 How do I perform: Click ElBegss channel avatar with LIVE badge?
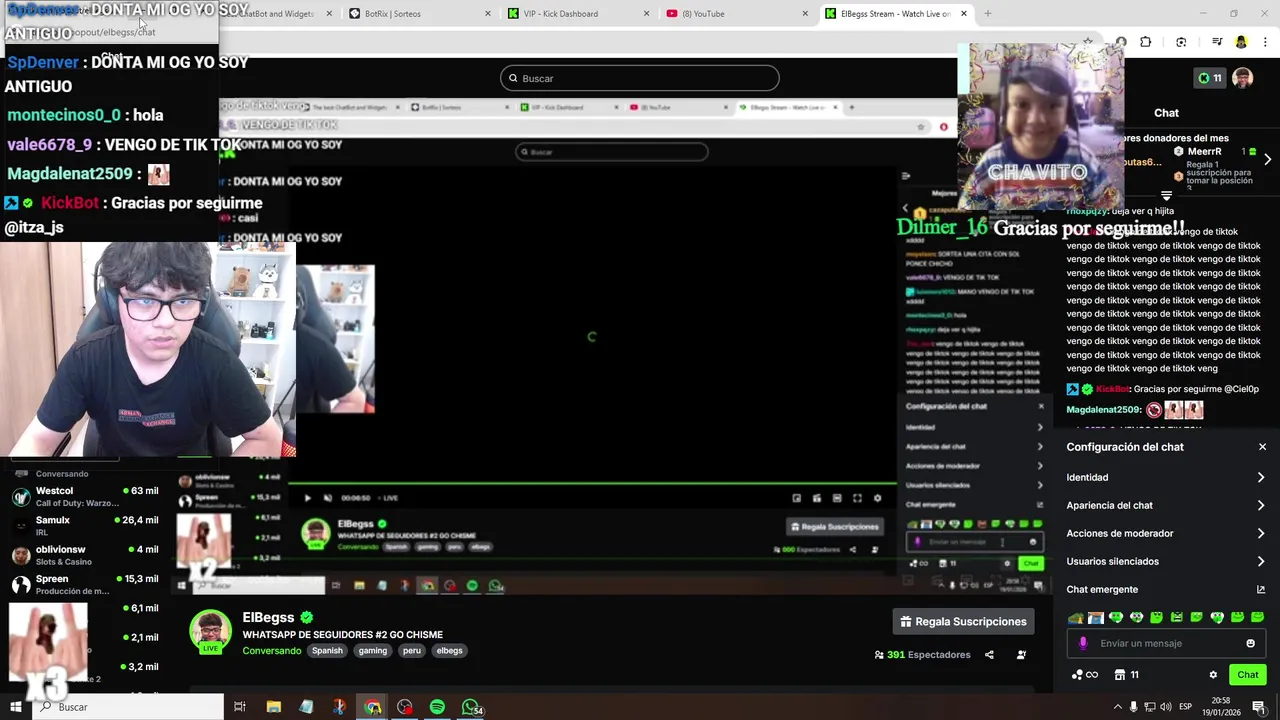[x=210, y=632]
